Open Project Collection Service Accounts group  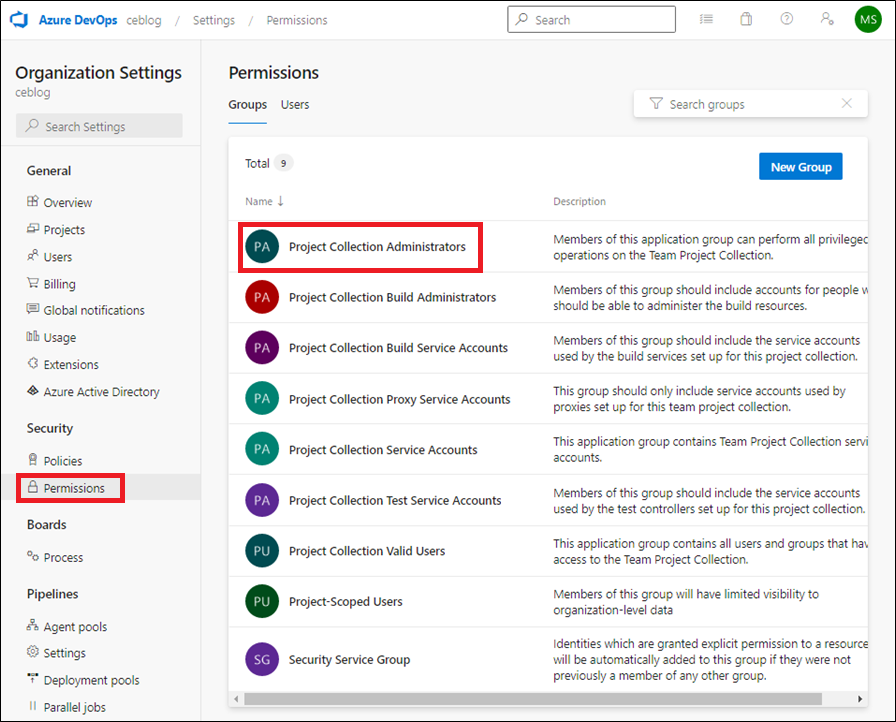point(383,450)
